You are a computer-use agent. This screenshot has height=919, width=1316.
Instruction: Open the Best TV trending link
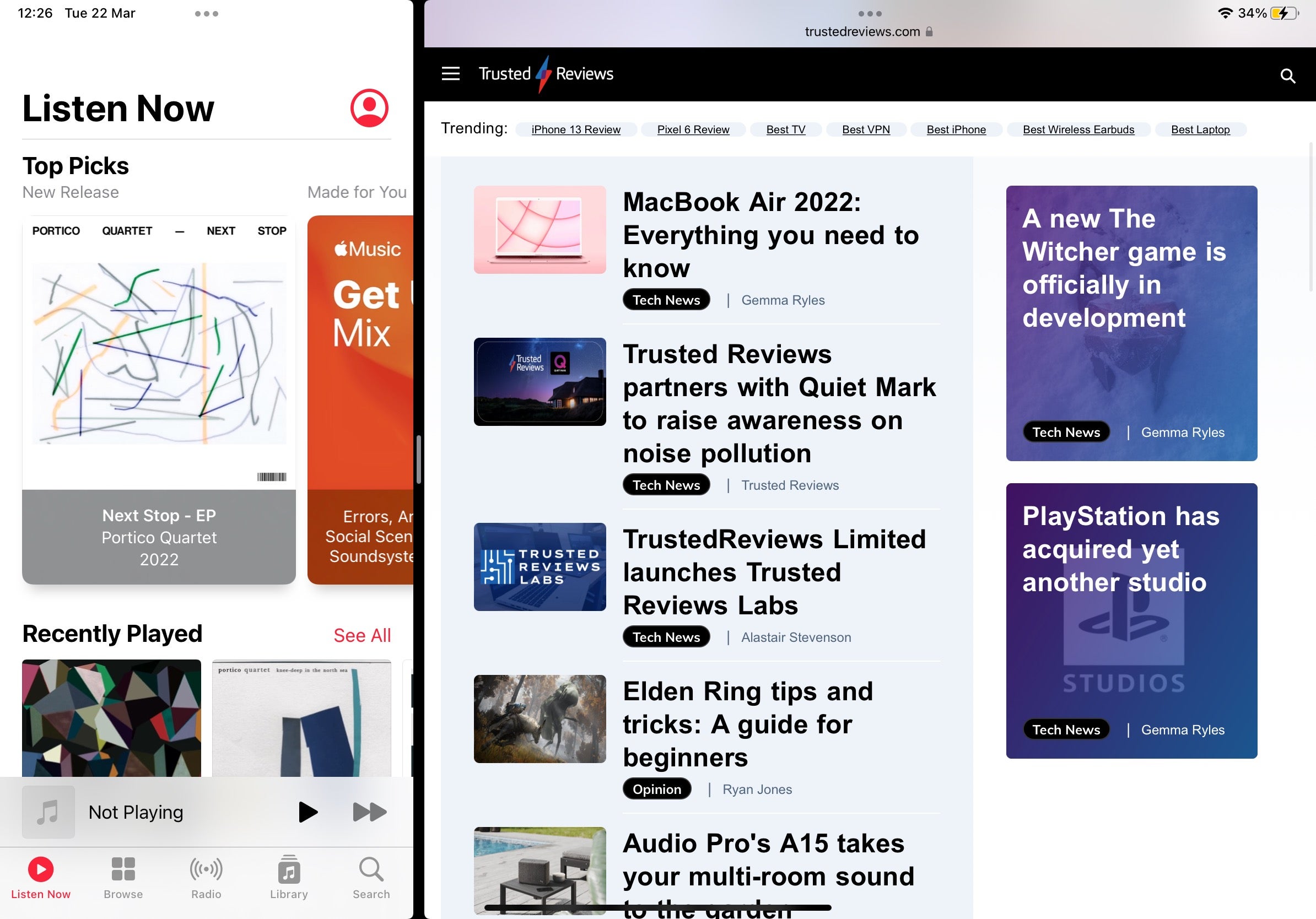785,129
